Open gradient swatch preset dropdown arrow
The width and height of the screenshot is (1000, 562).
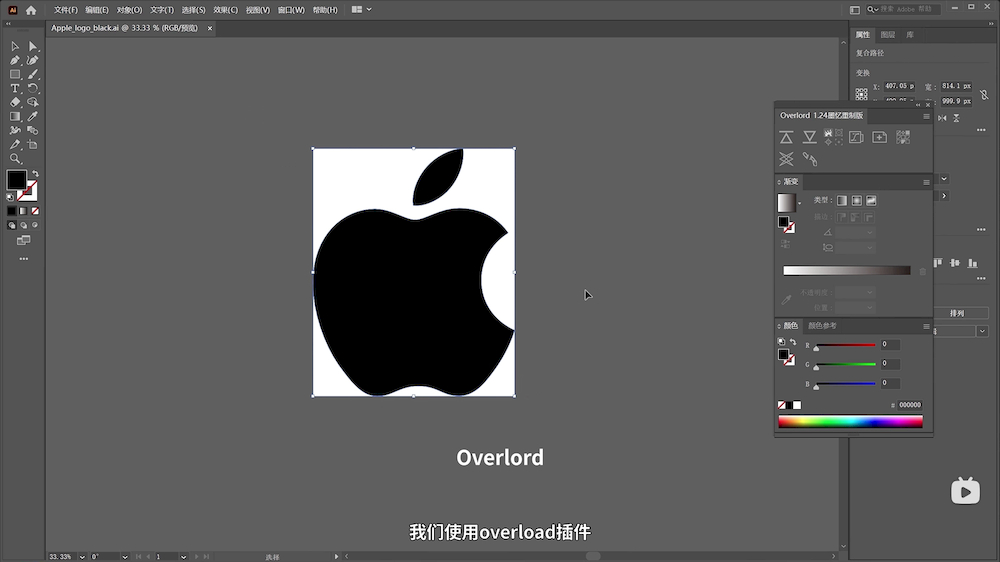(x=800, y=203)
